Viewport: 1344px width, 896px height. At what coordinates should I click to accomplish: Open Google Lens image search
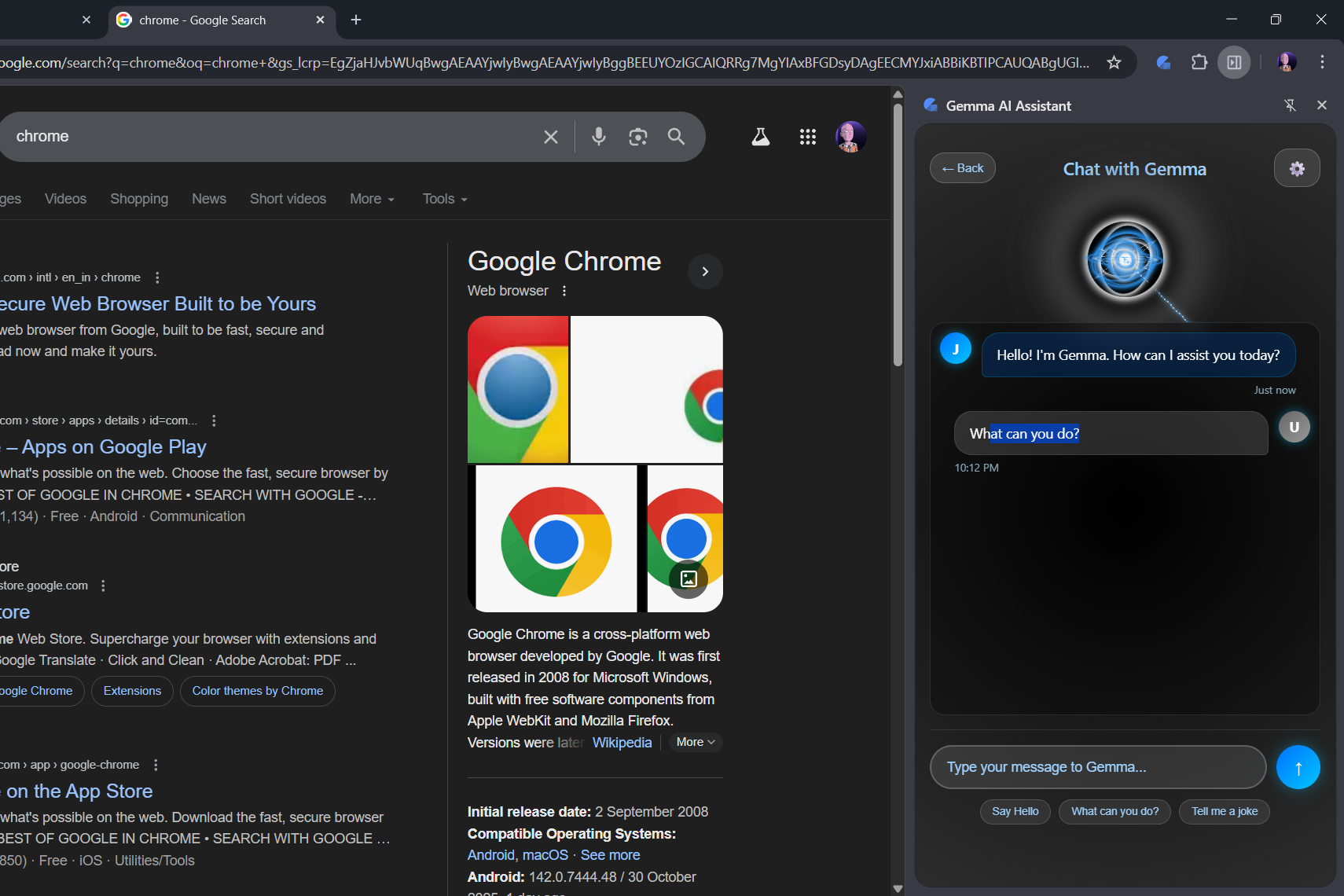pos(638,137)
